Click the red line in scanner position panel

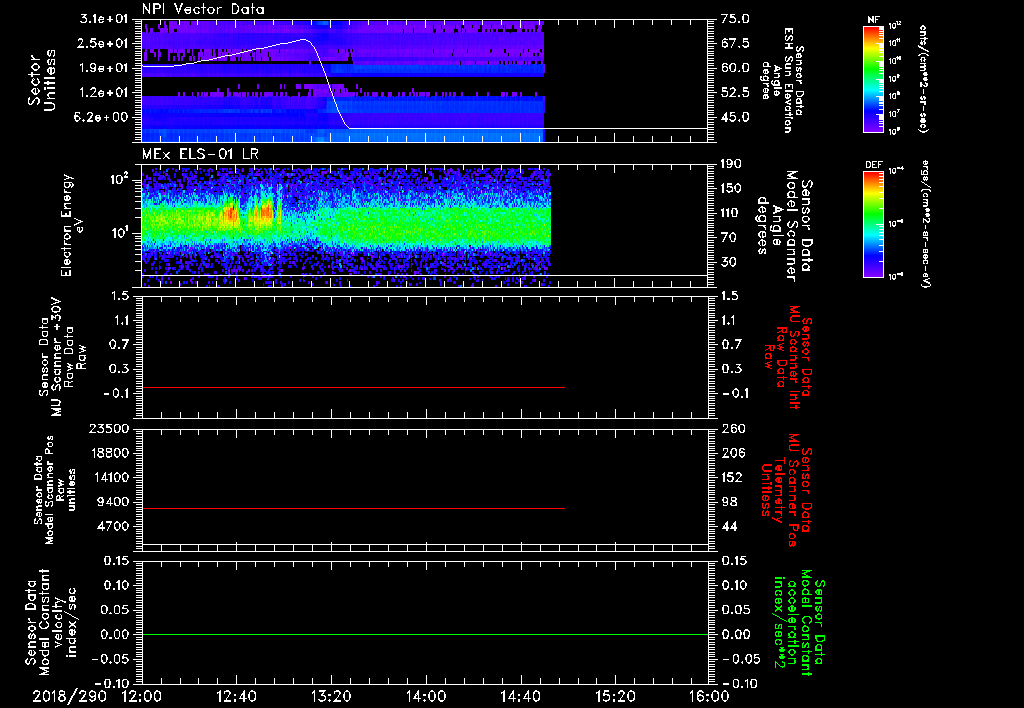pos(353,508)
